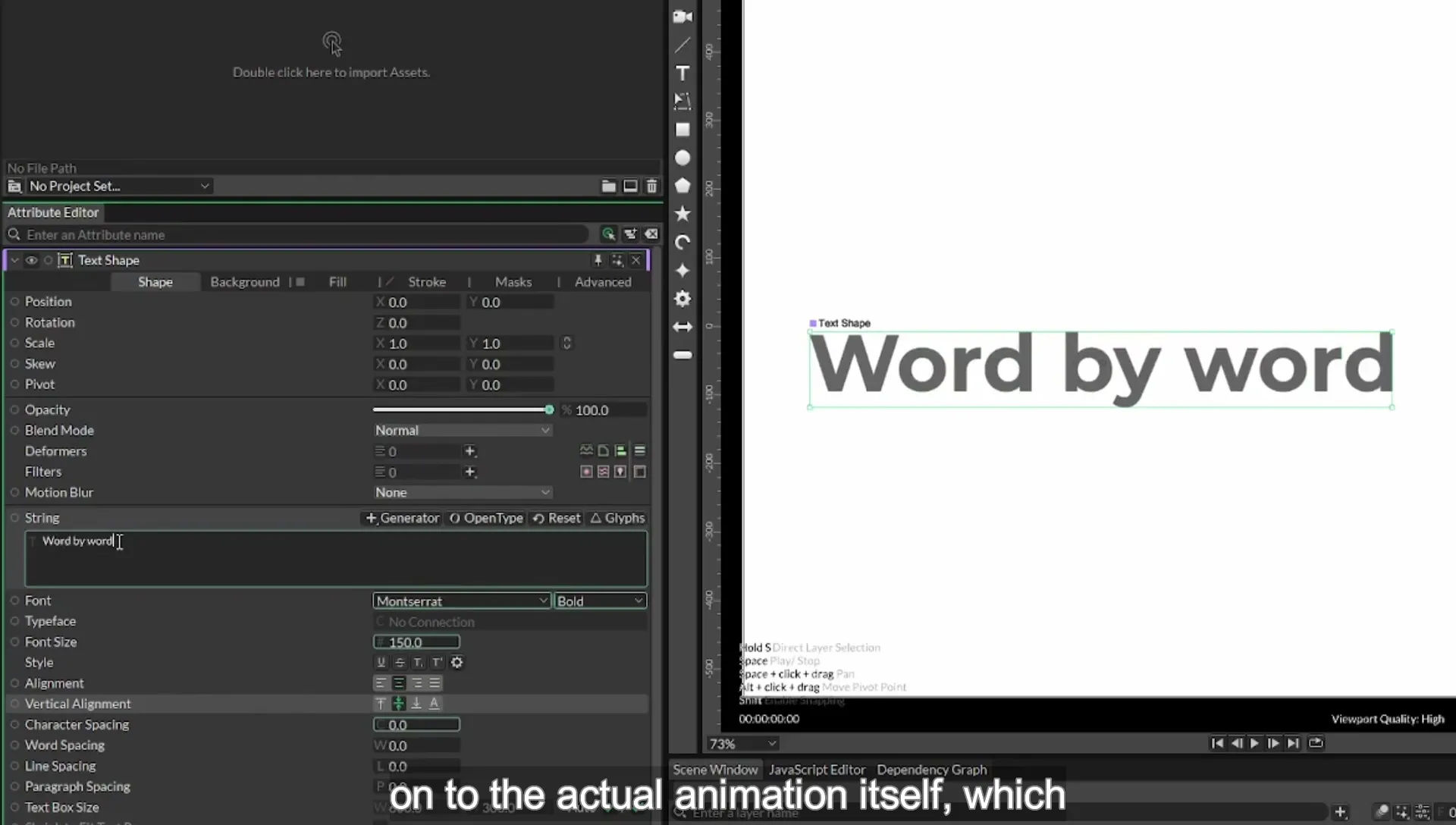The image size is (1456, 825).
Task: Toggle subscript text style
Action: (x=418, y=663)
